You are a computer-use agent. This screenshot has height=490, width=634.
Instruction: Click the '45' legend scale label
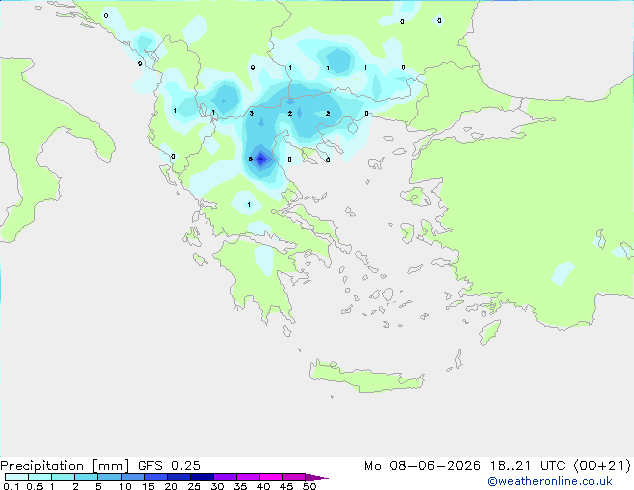tap(286, 486)
